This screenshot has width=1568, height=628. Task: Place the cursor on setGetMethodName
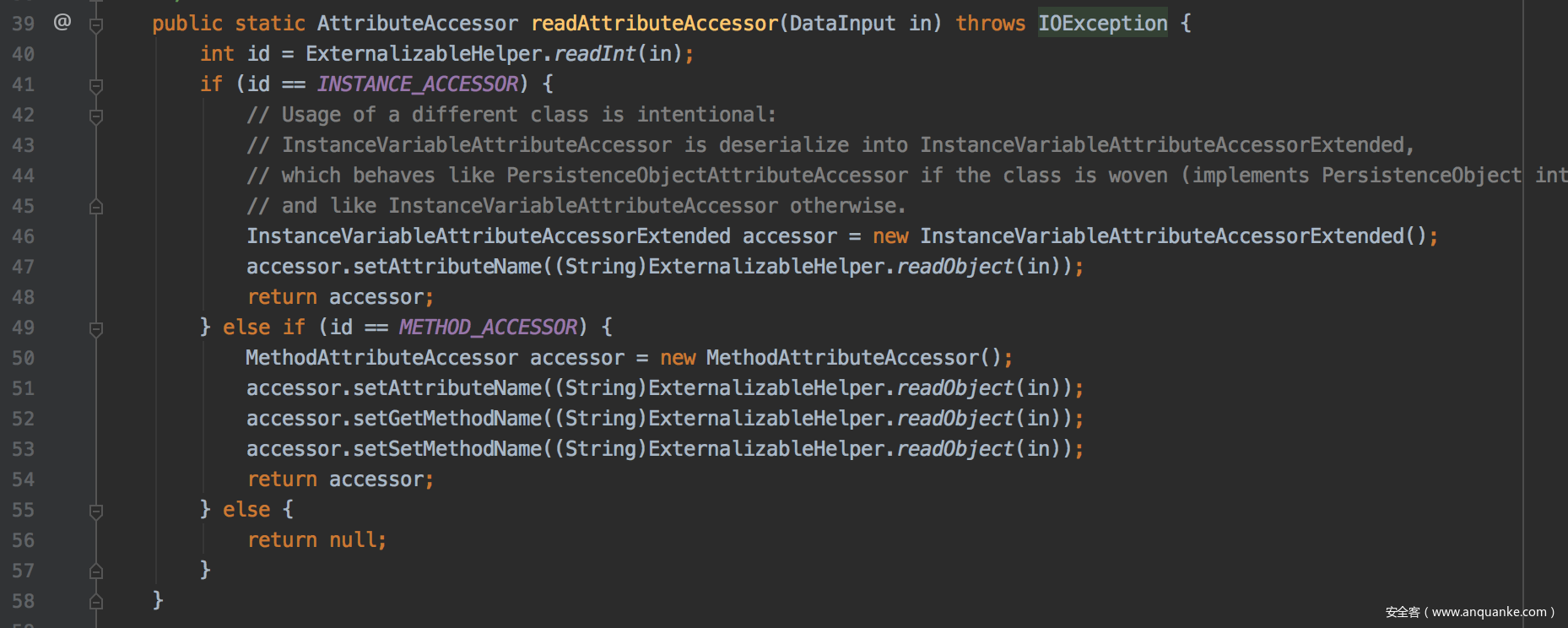447,419
